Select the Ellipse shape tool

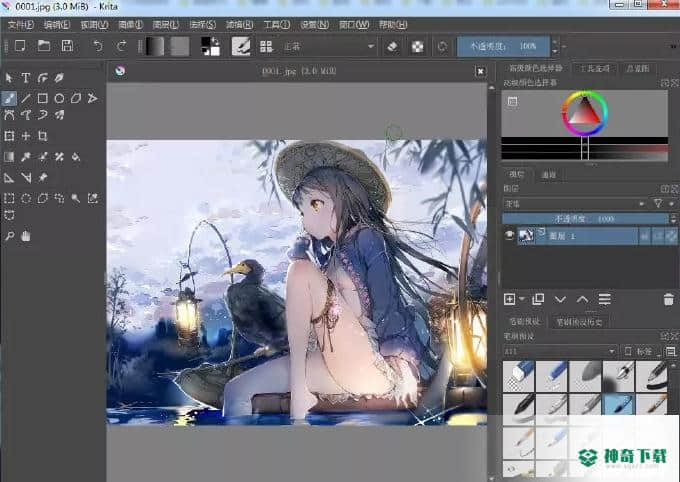pos(59,98)
